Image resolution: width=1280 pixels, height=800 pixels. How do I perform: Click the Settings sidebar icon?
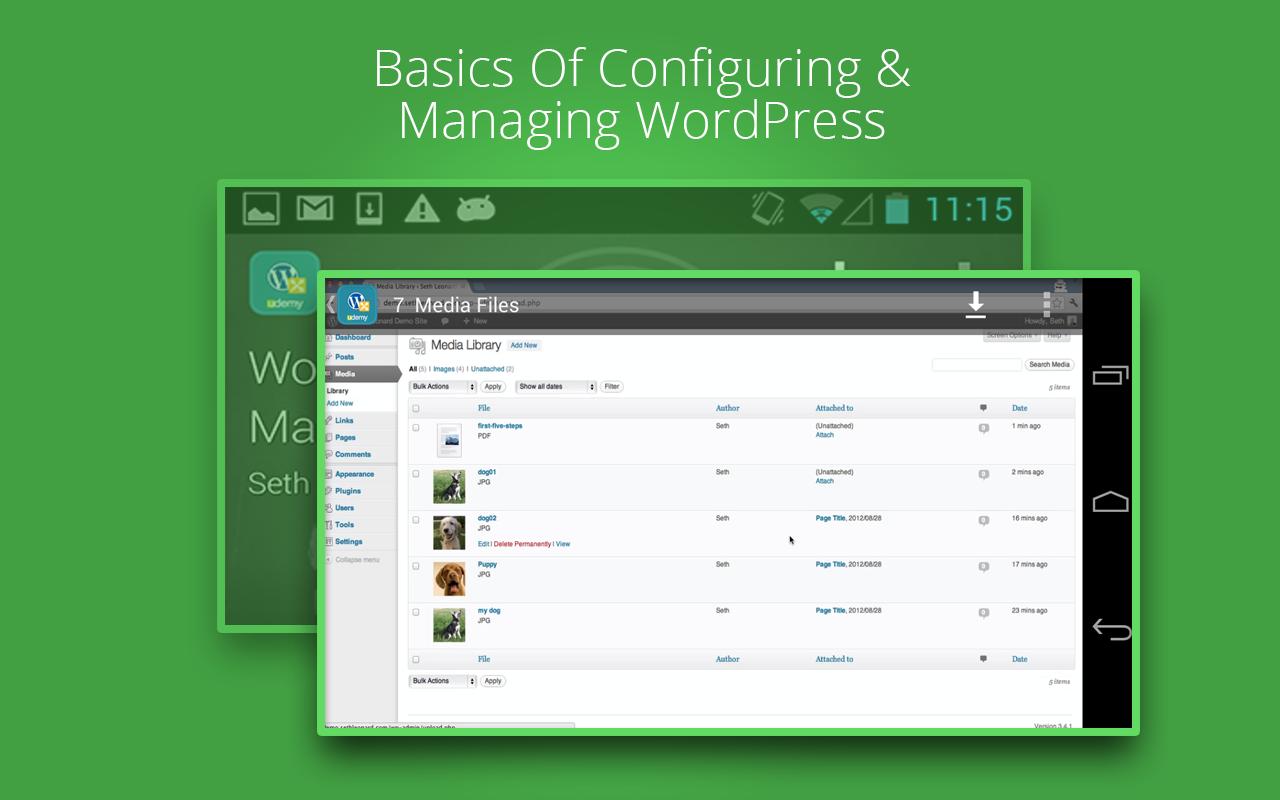329,541
